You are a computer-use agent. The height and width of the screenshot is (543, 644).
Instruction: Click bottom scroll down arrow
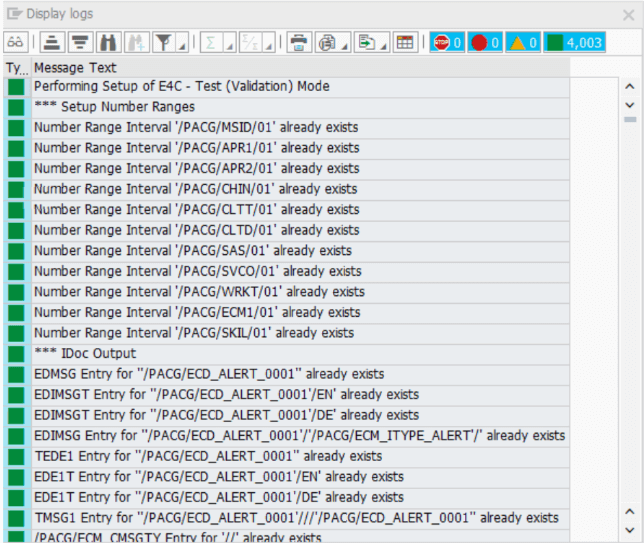coord(630,530)
